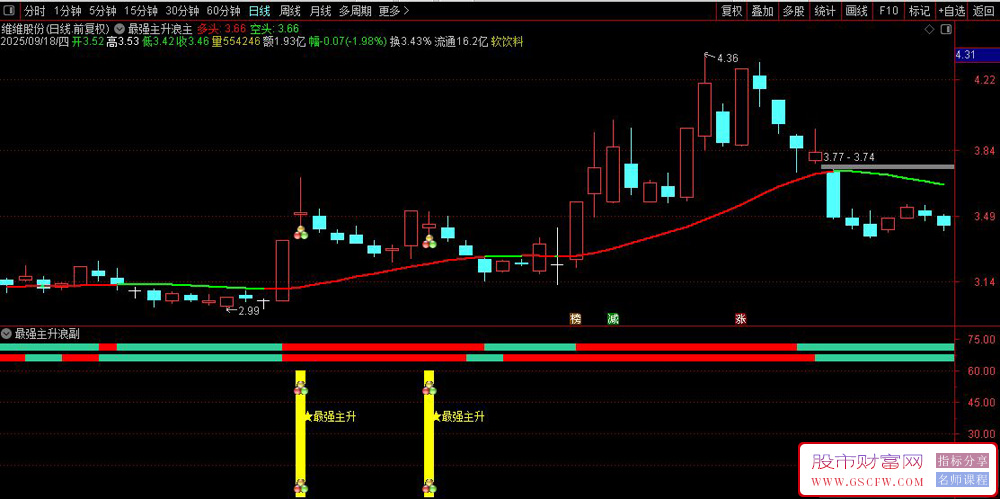The width and height of the screenshot is (1000, 499).
Task: Click the 流通16.2亿 value
Action: (461, 41)
